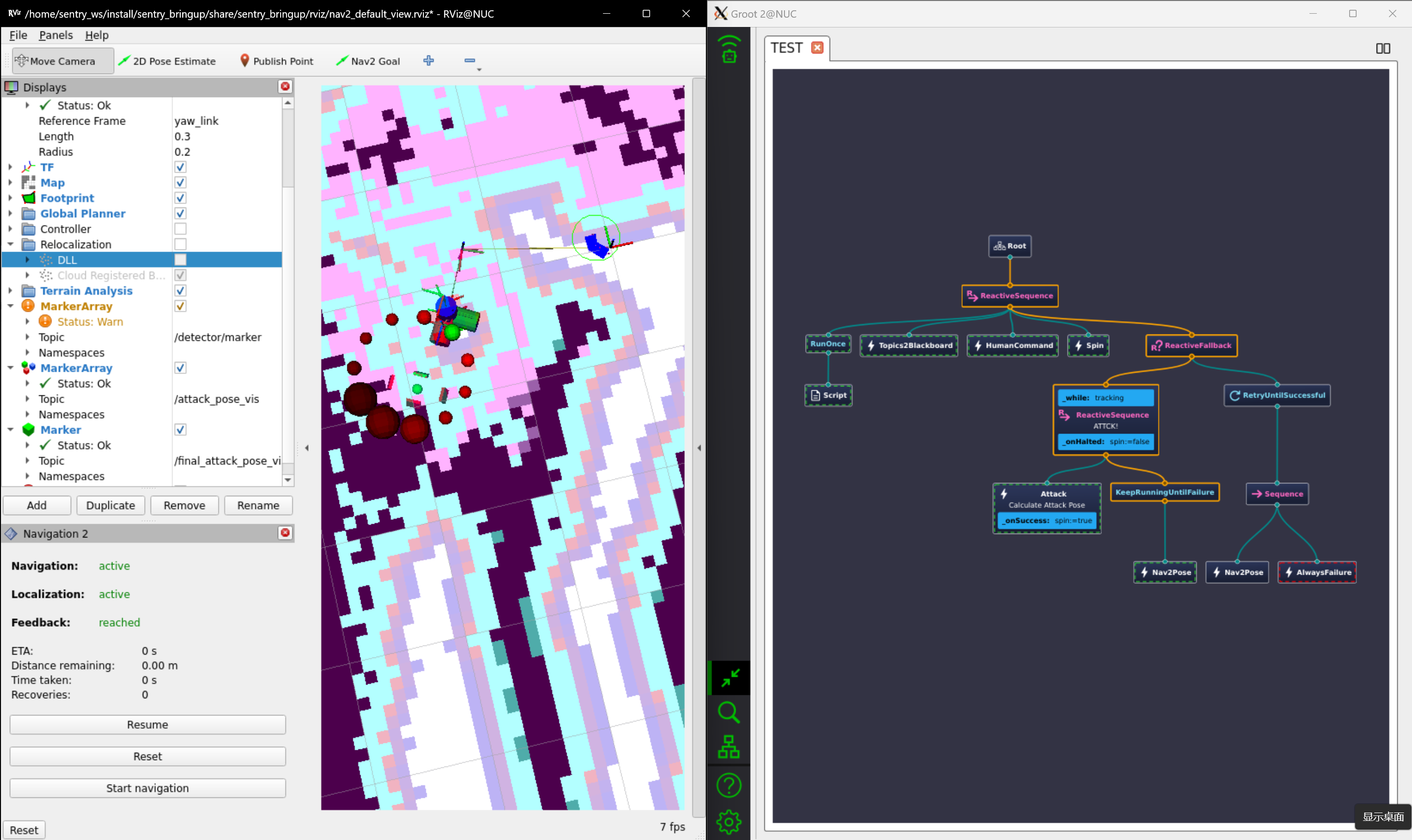Screen dimensions: 1412x840
Task: Toggle the Footprint display checkbox
Action: coord(180,198)
